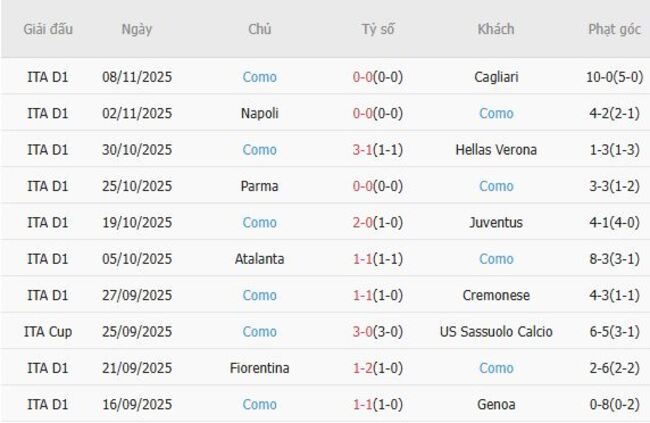The height and width of the screenshot is (423, 650).
Task: Select the ITA Cup league label
Action: coord(48,331)
